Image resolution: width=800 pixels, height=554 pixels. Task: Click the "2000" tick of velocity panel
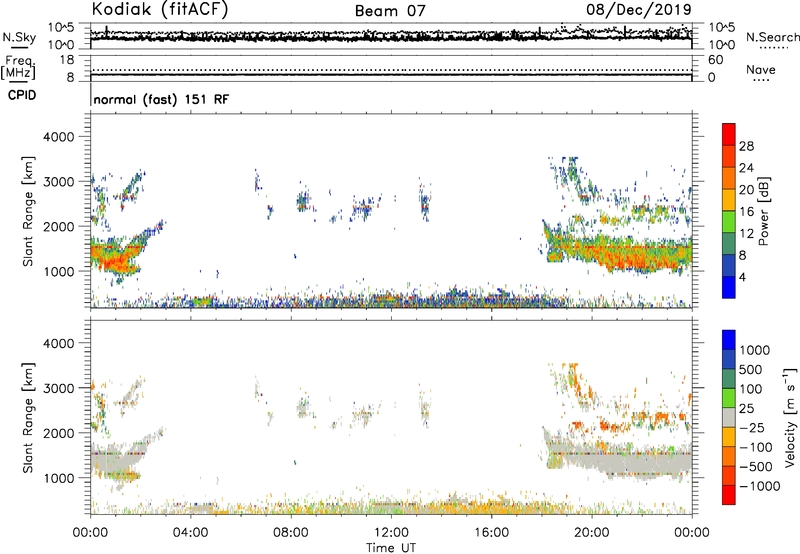coord(58,433)
